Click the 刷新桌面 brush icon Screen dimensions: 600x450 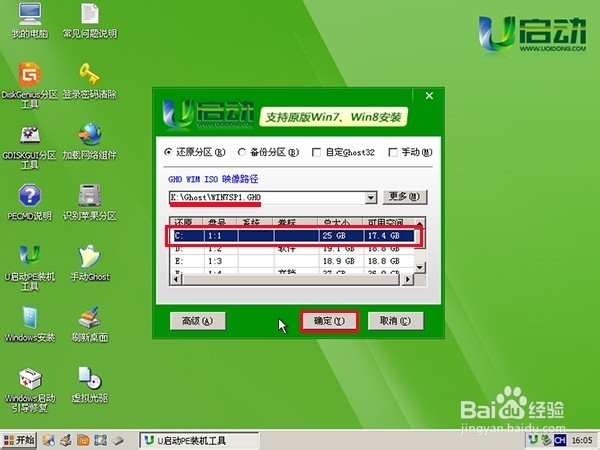tap(90, 324)
